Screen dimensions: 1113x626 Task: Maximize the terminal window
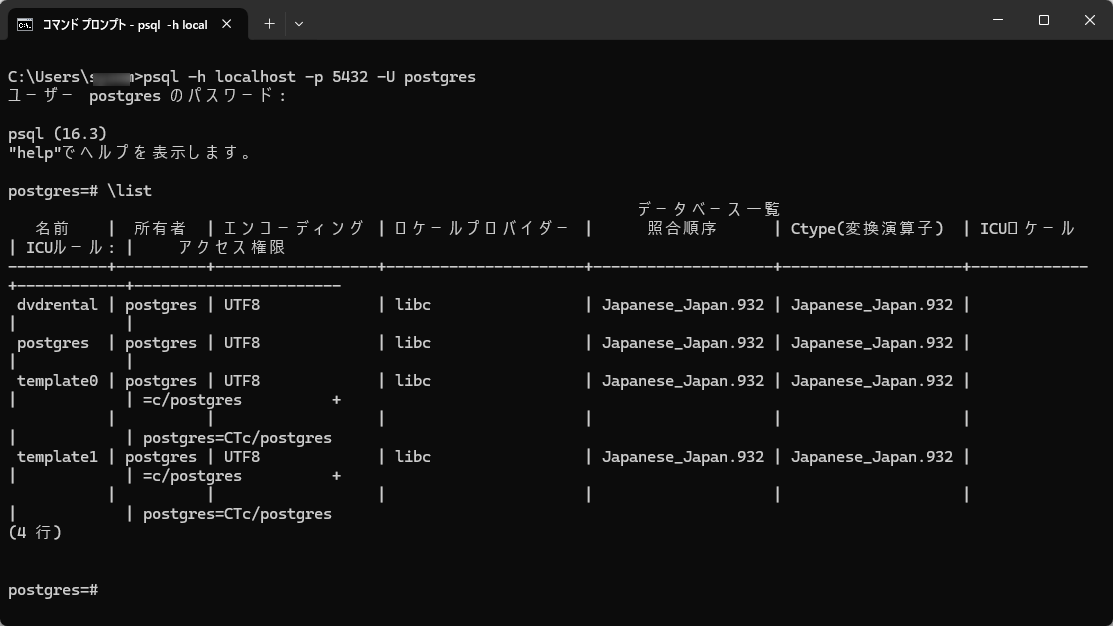point(1043,20)
